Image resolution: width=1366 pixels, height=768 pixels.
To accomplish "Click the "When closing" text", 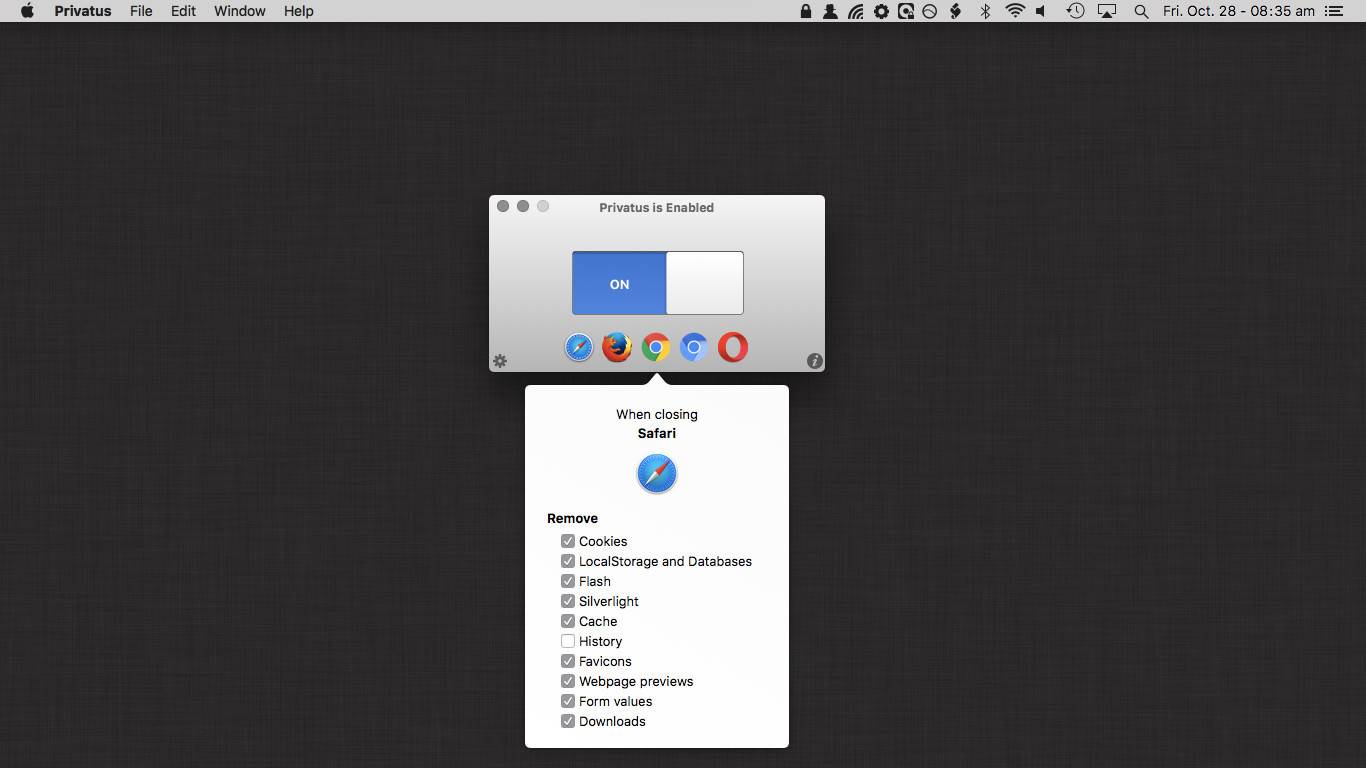I will pos(657,414).
